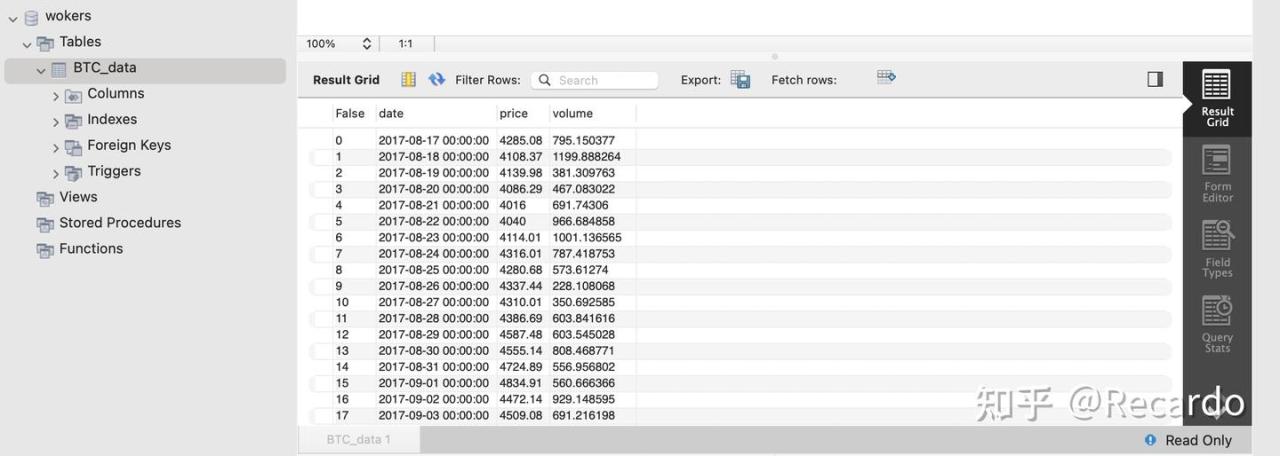Expand the Indexes tree node
The image size is (1280, 456).
[x=56, y=121]
